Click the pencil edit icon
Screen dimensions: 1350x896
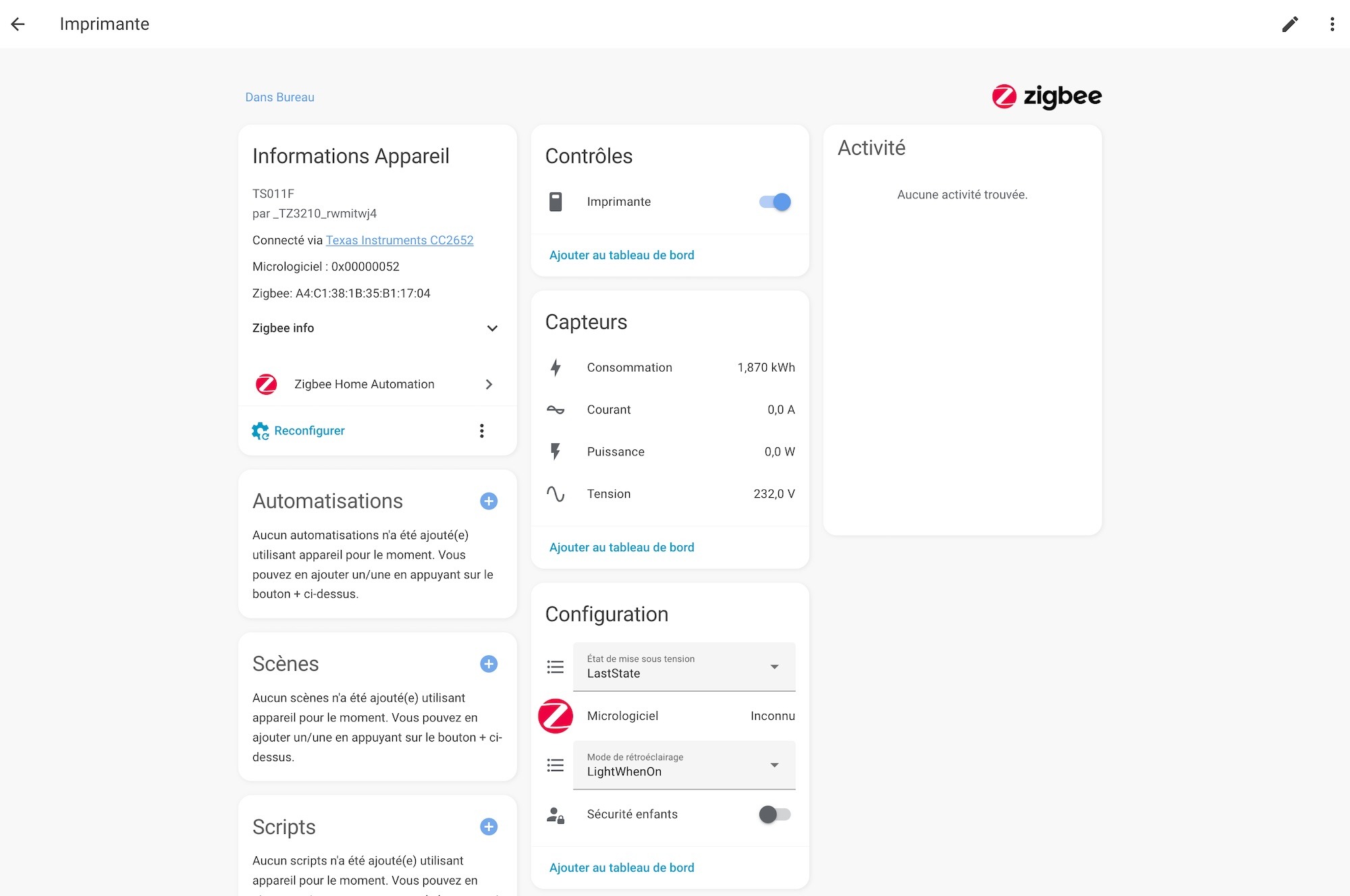coord(1290,24)
